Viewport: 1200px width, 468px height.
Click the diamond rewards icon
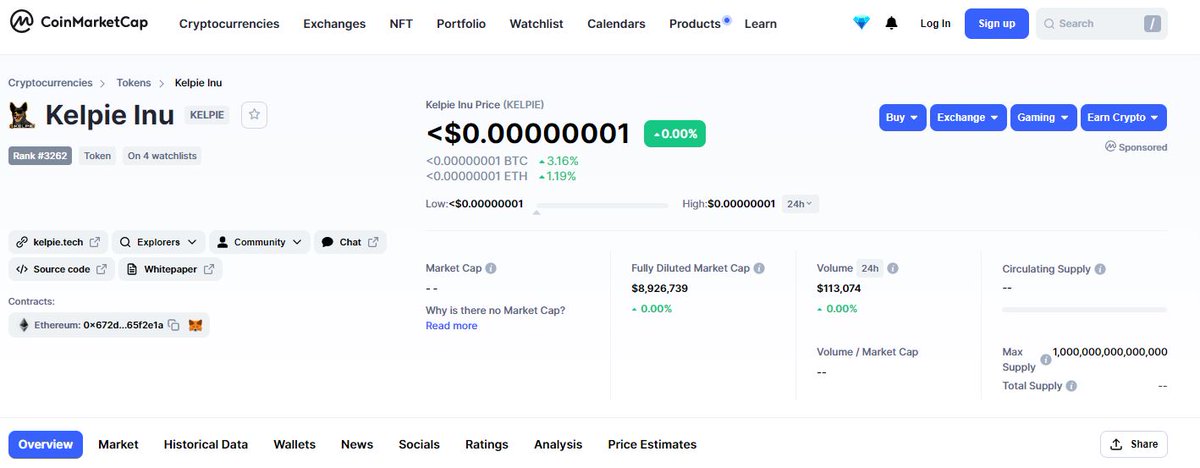(x=861, y=23)
